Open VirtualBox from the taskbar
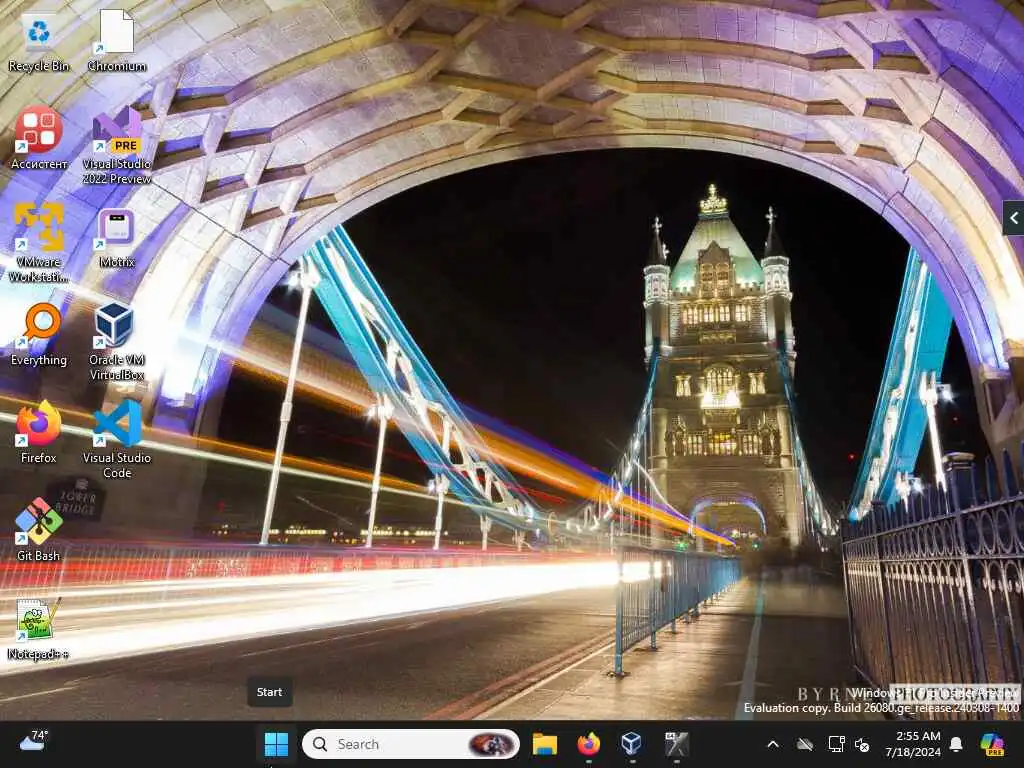This screenshot has height=768, width=1024. 632,744
